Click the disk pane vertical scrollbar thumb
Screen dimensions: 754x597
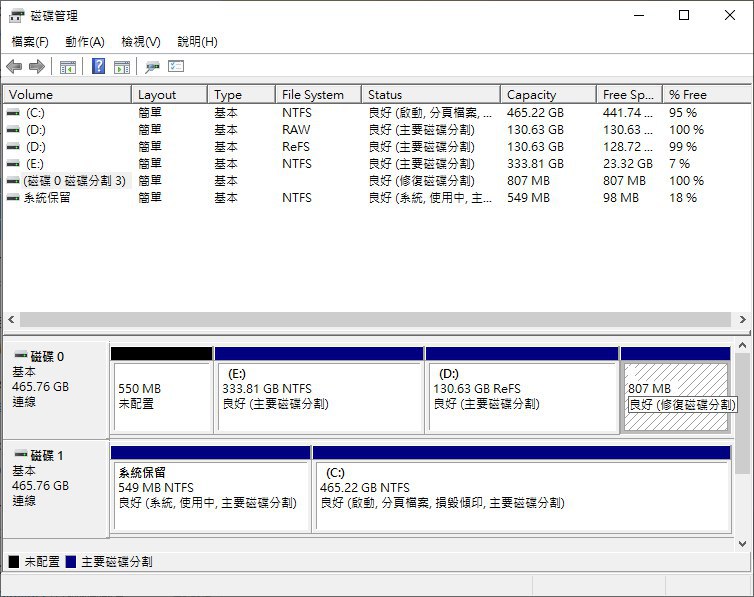coord(742,412)
